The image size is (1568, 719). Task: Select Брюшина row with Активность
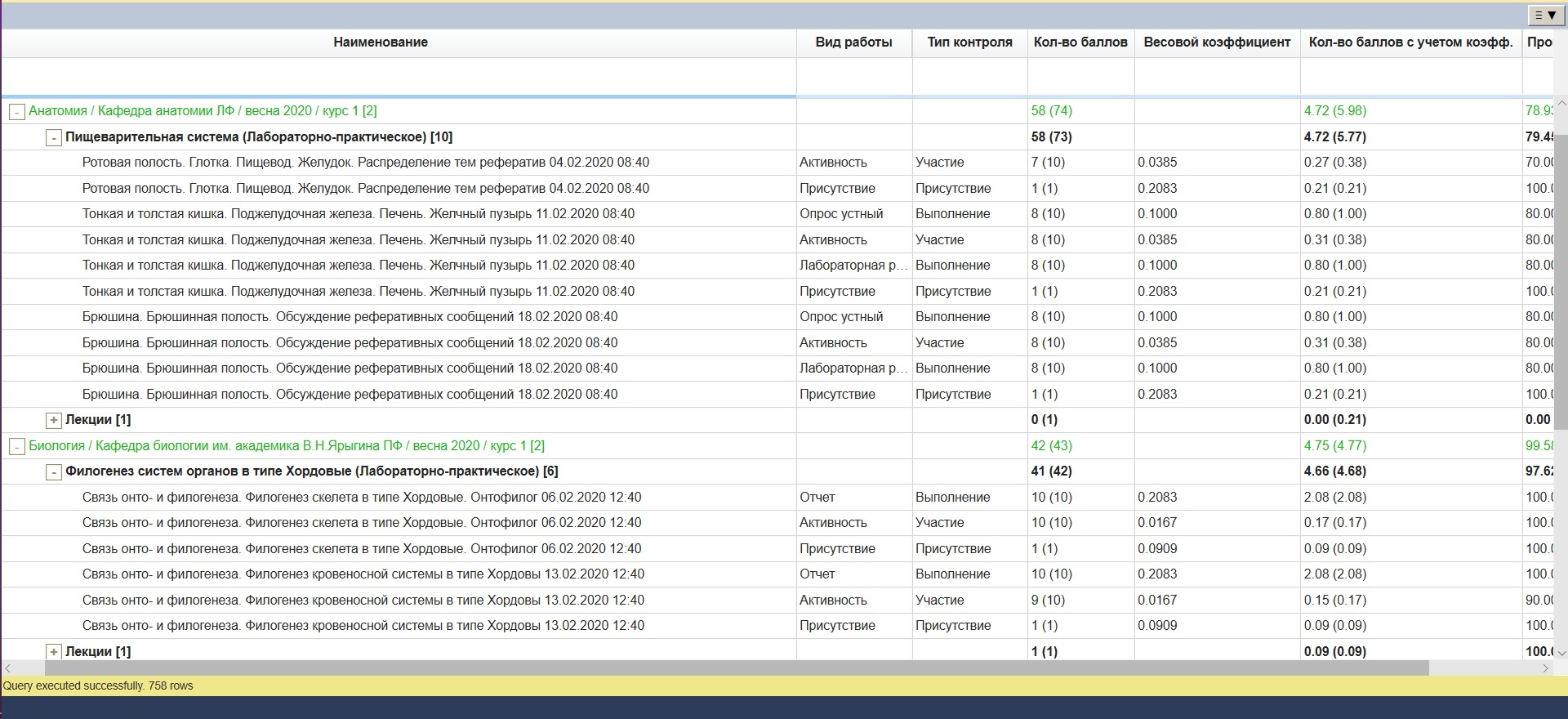click(x=777, y=343)
